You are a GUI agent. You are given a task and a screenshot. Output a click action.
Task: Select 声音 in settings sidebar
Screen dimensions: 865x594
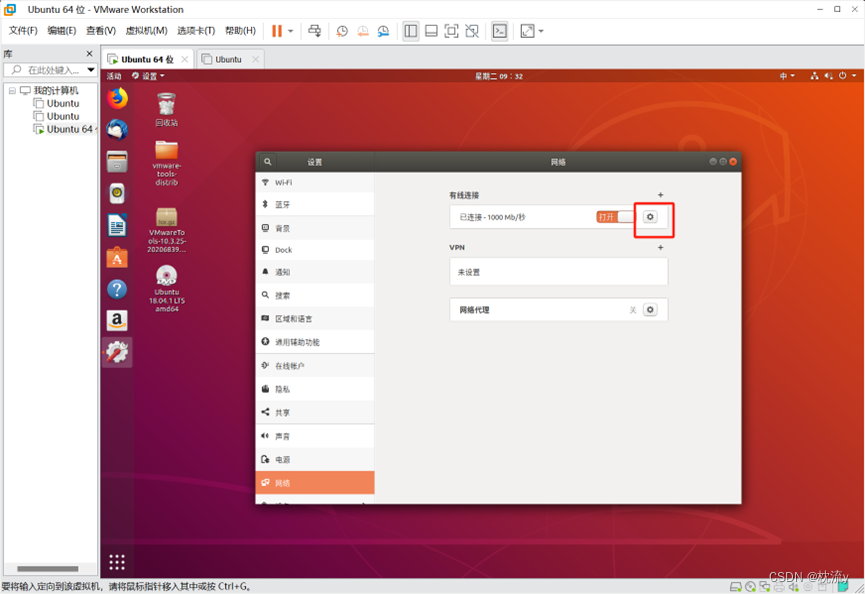point(315,436)
